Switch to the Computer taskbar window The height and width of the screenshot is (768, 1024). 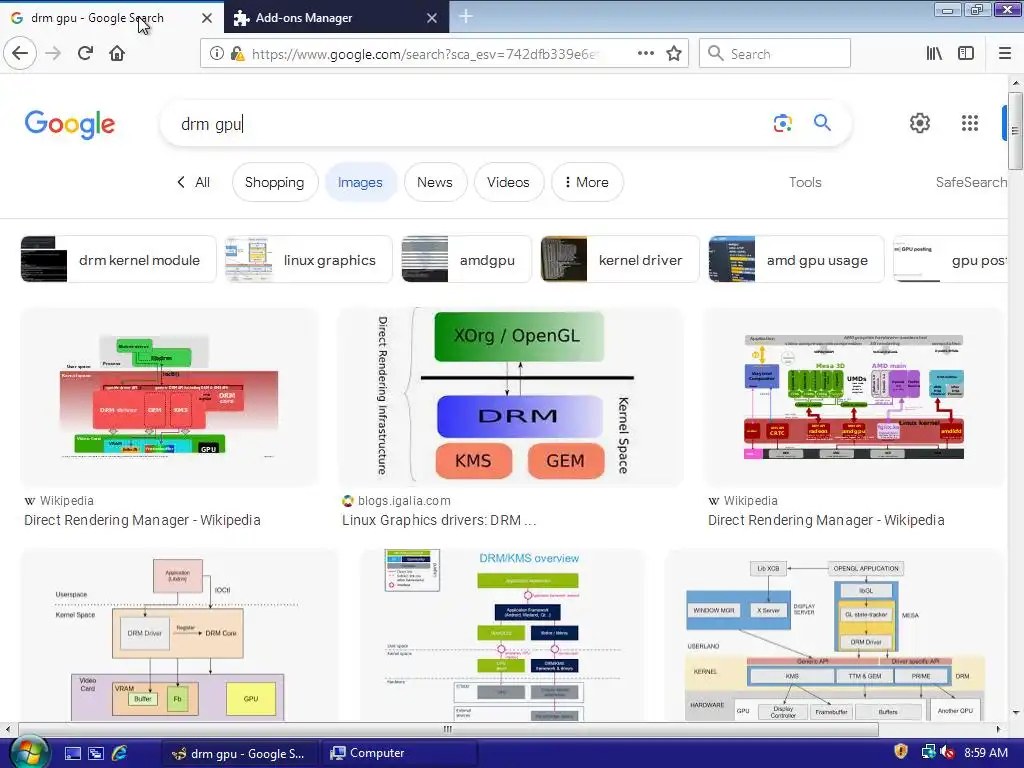[399, 753]
